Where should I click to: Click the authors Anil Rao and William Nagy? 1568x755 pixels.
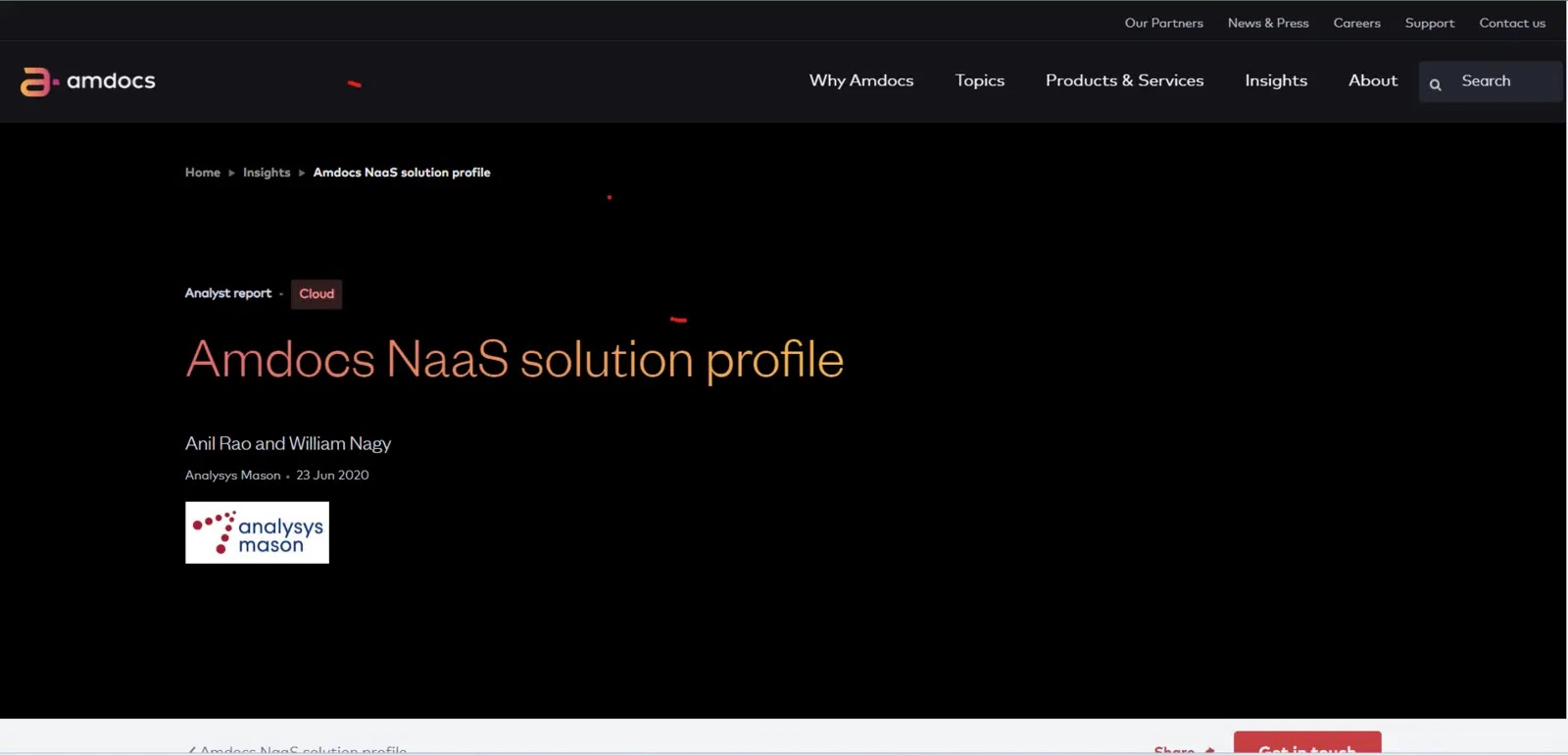[288, 443]
